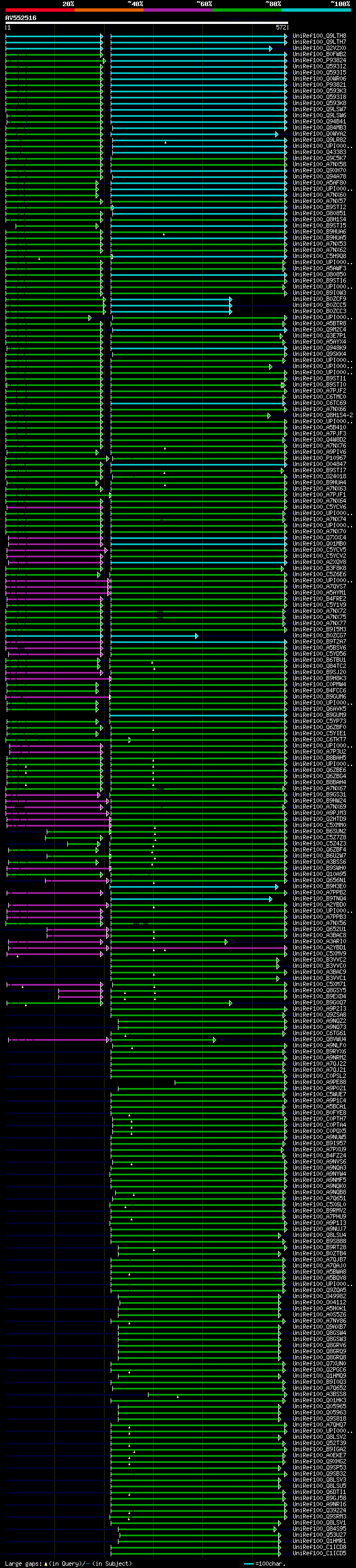Select hit UniRef100_Q8LSU4
This screenshot has height=1568, width=356.
(319, 1235)
